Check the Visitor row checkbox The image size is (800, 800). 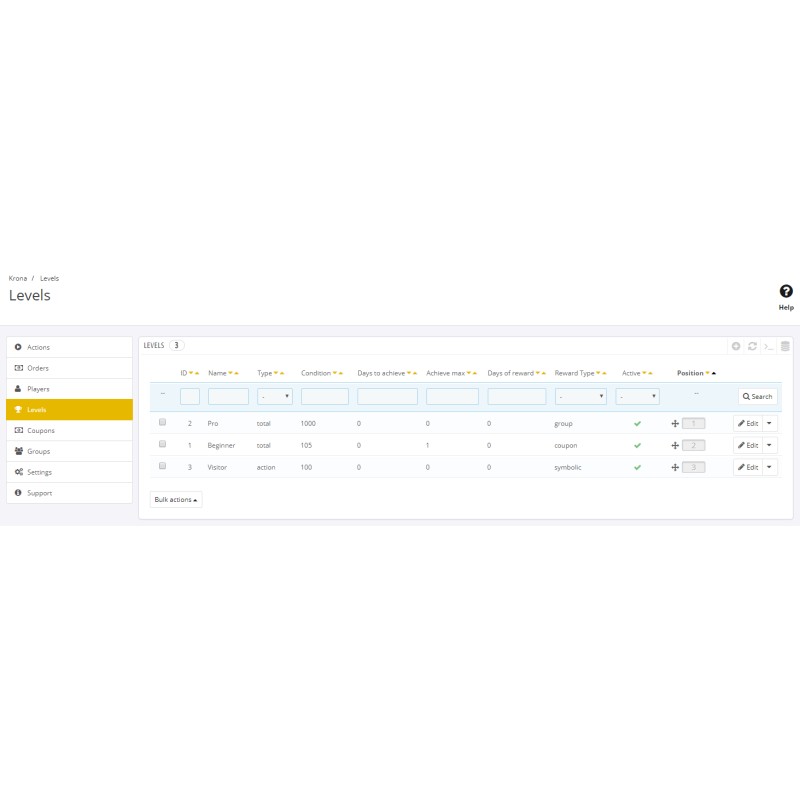[162, 466]
